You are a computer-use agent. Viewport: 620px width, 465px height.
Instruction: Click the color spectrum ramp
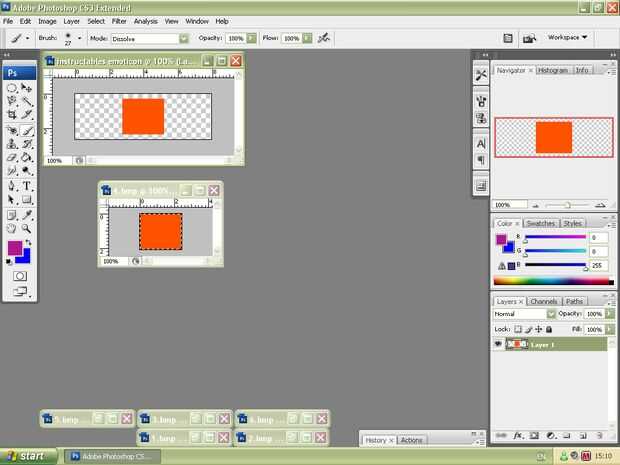[554, 281]
